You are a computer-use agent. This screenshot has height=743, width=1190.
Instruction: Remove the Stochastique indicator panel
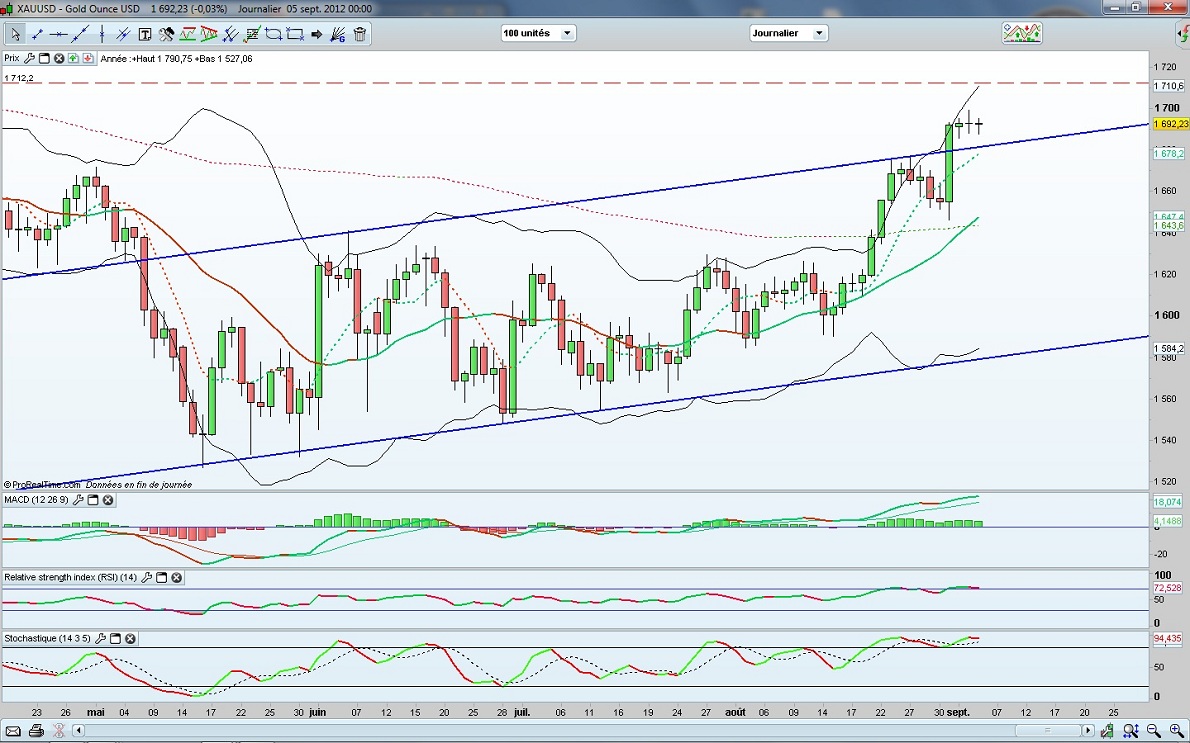coord(131,638)
